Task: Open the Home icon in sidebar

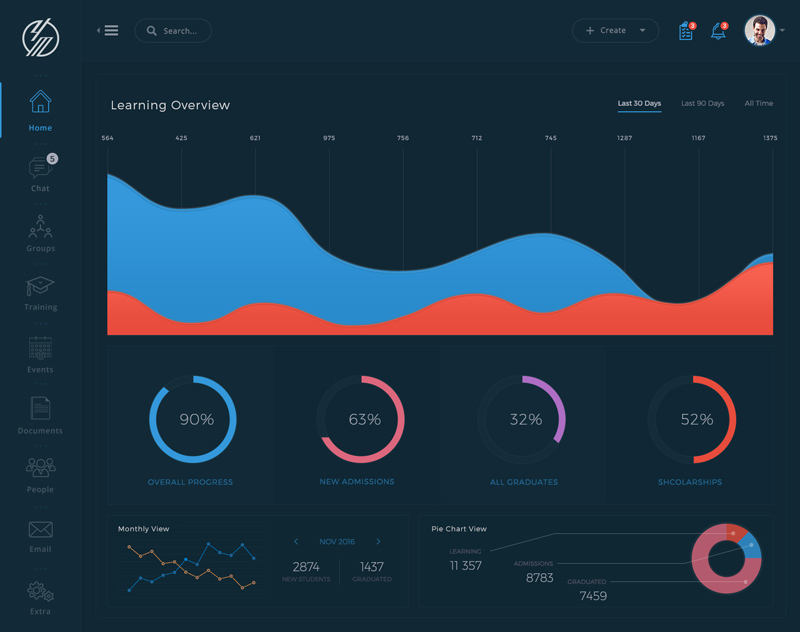Action: [x=40, y=103]
